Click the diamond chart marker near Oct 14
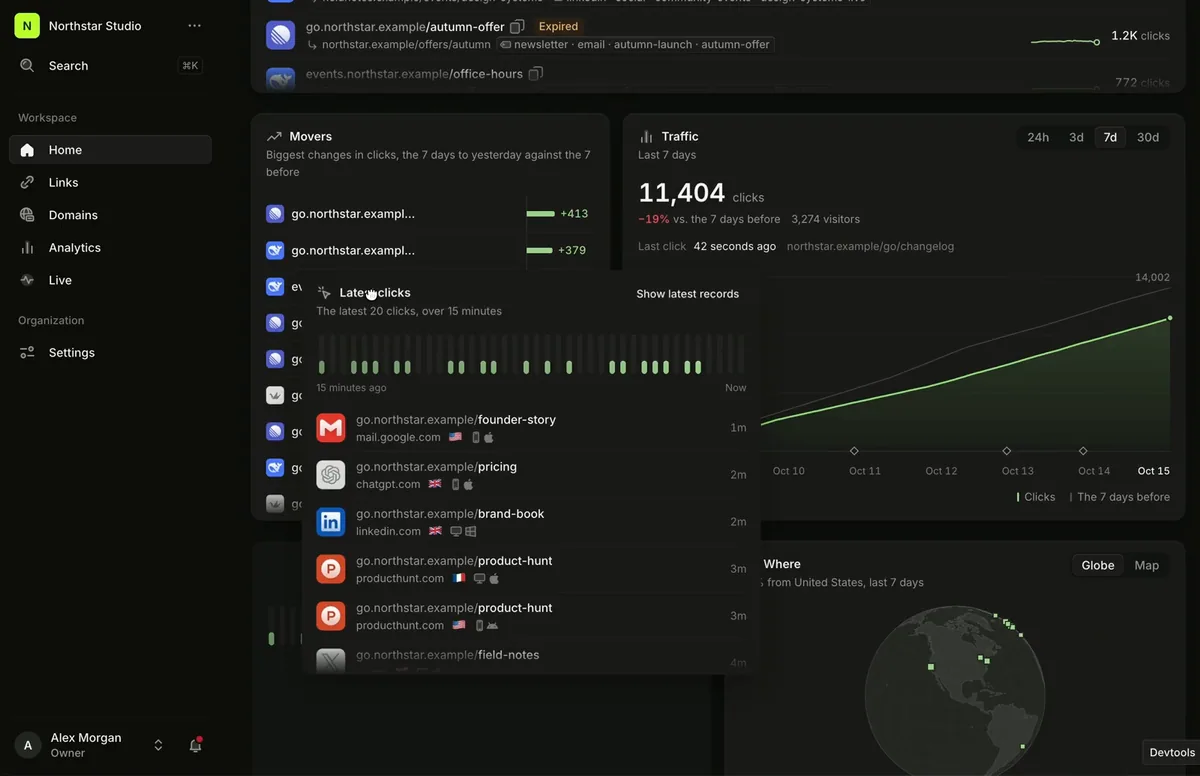The width and height of the screenshot is (1200, 776). [x=1083, y=451]
